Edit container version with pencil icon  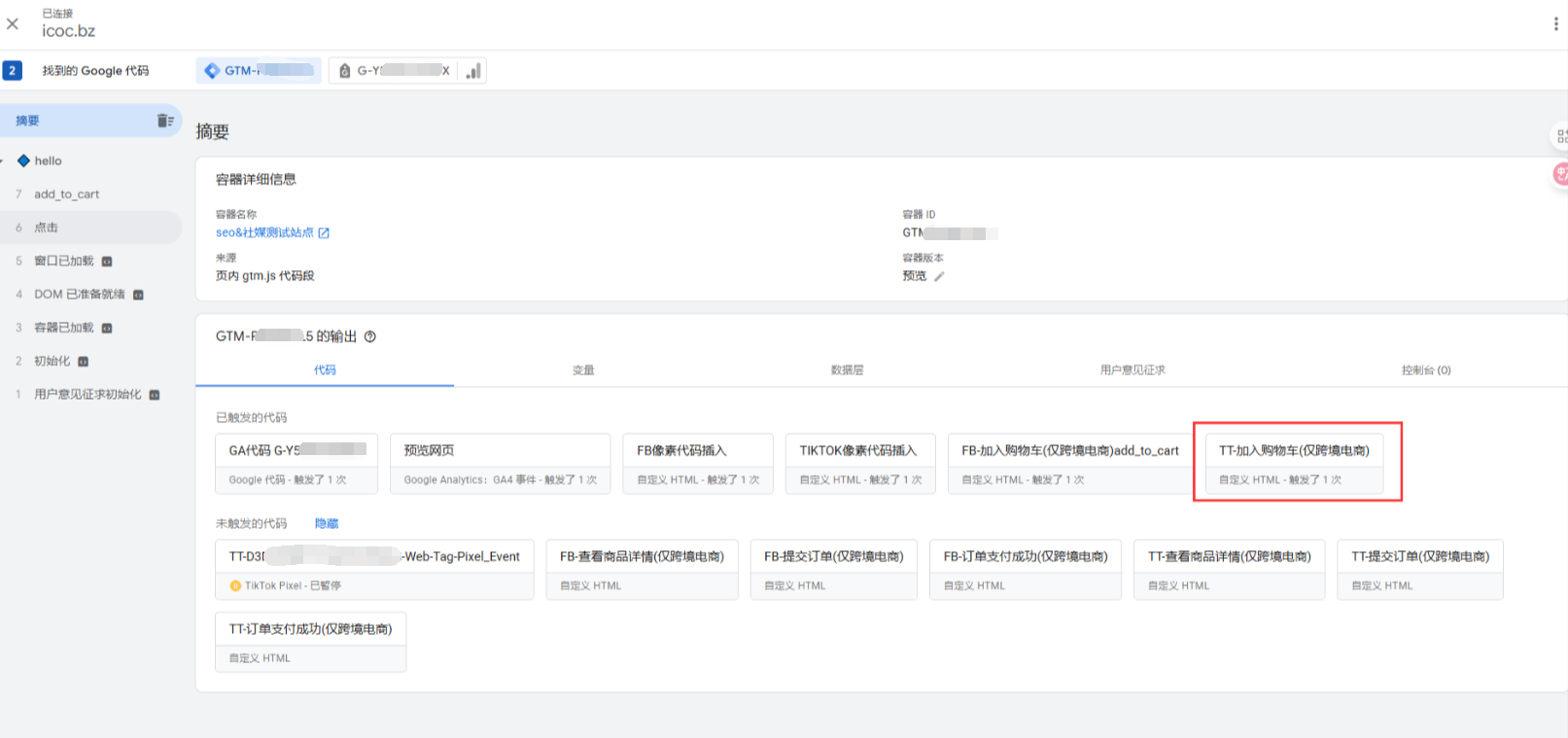[x=939, y=276]
